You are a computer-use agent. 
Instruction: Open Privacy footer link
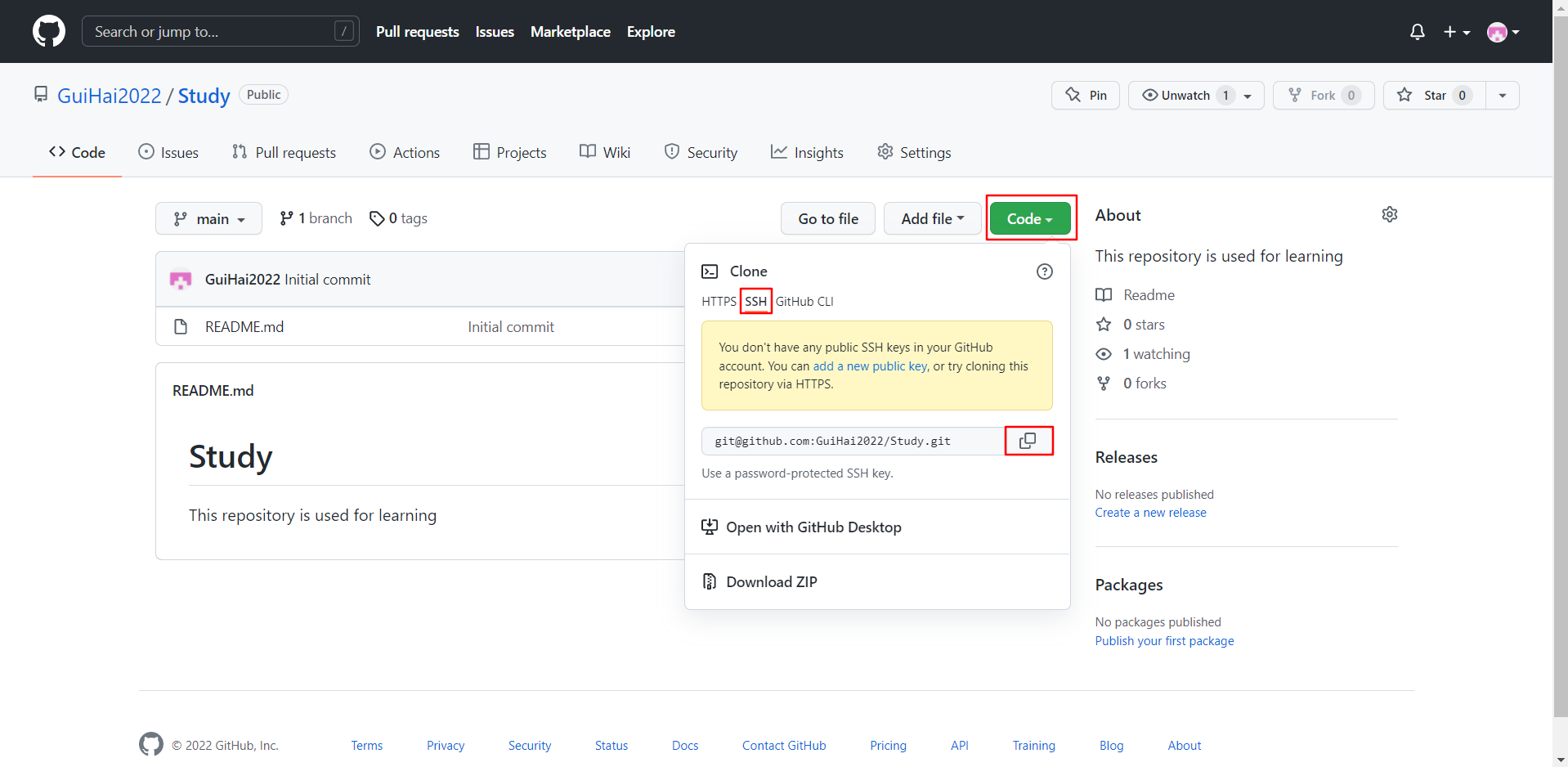tap(446, 746)
